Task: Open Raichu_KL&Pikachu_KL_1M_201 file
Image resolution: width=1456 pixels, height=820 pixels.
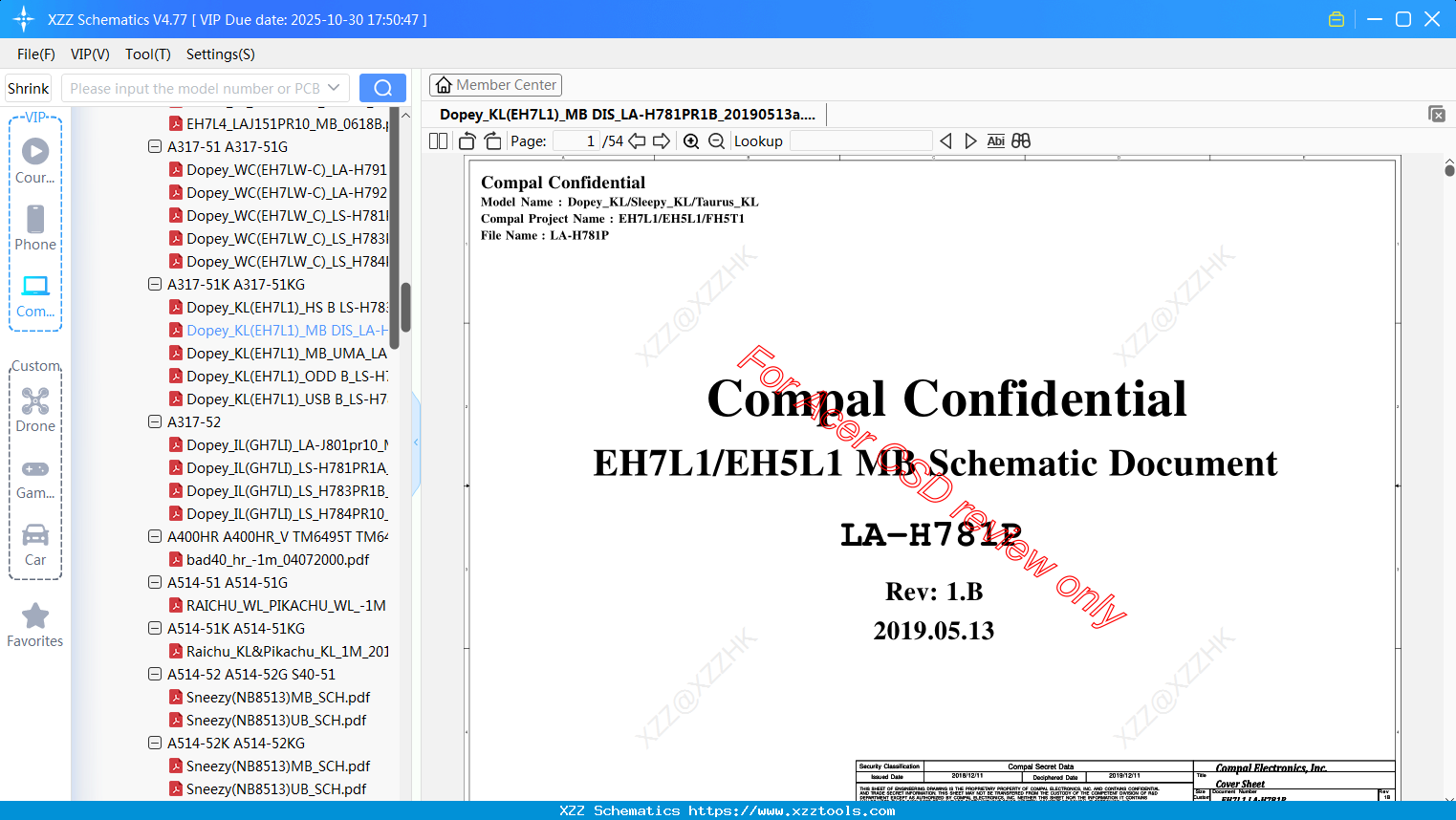Action: tap(287, 652)
